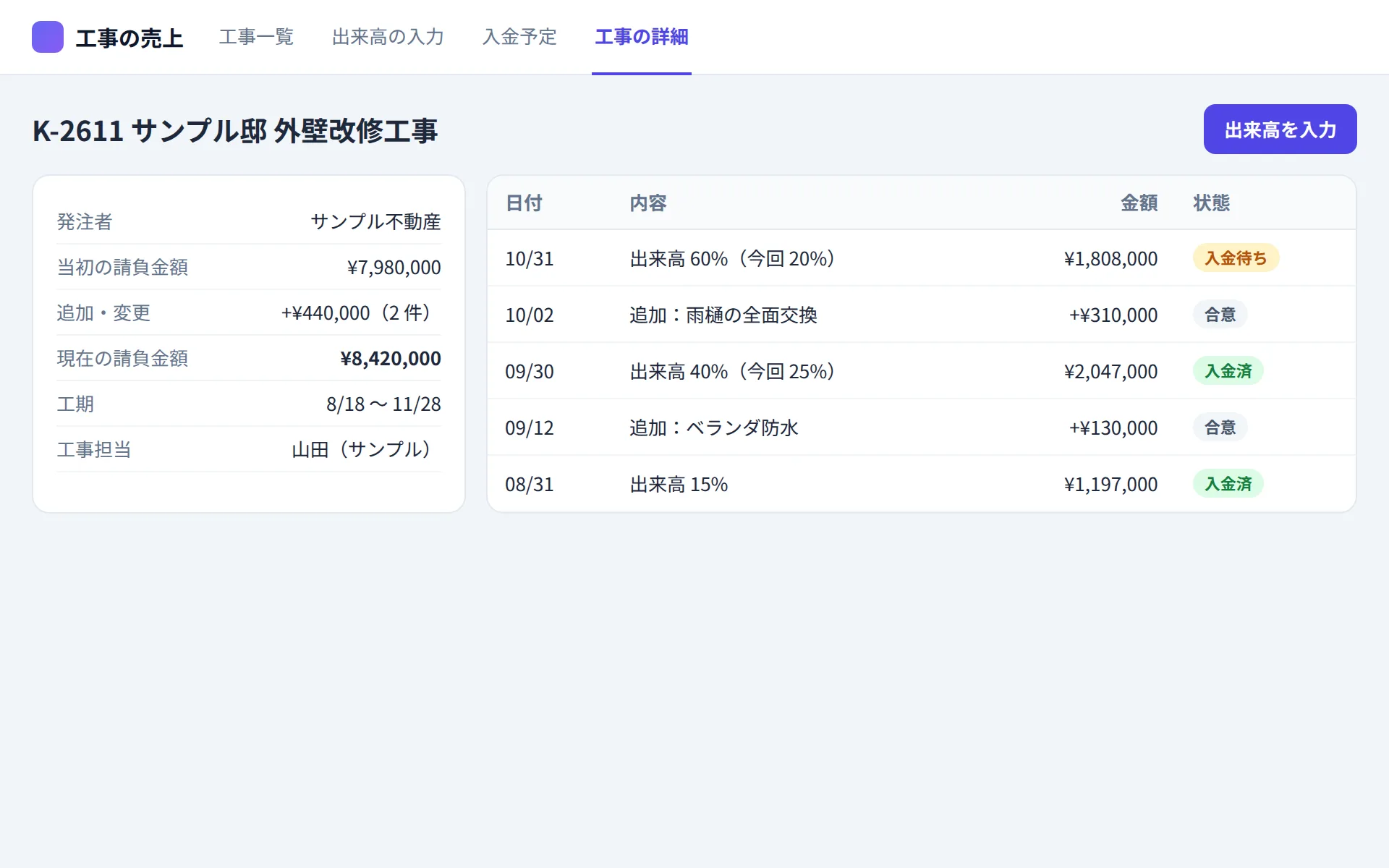Click the ¥8,420,000 current contract amount
This screenshot has height=868, width=1389.
(391, 358)
